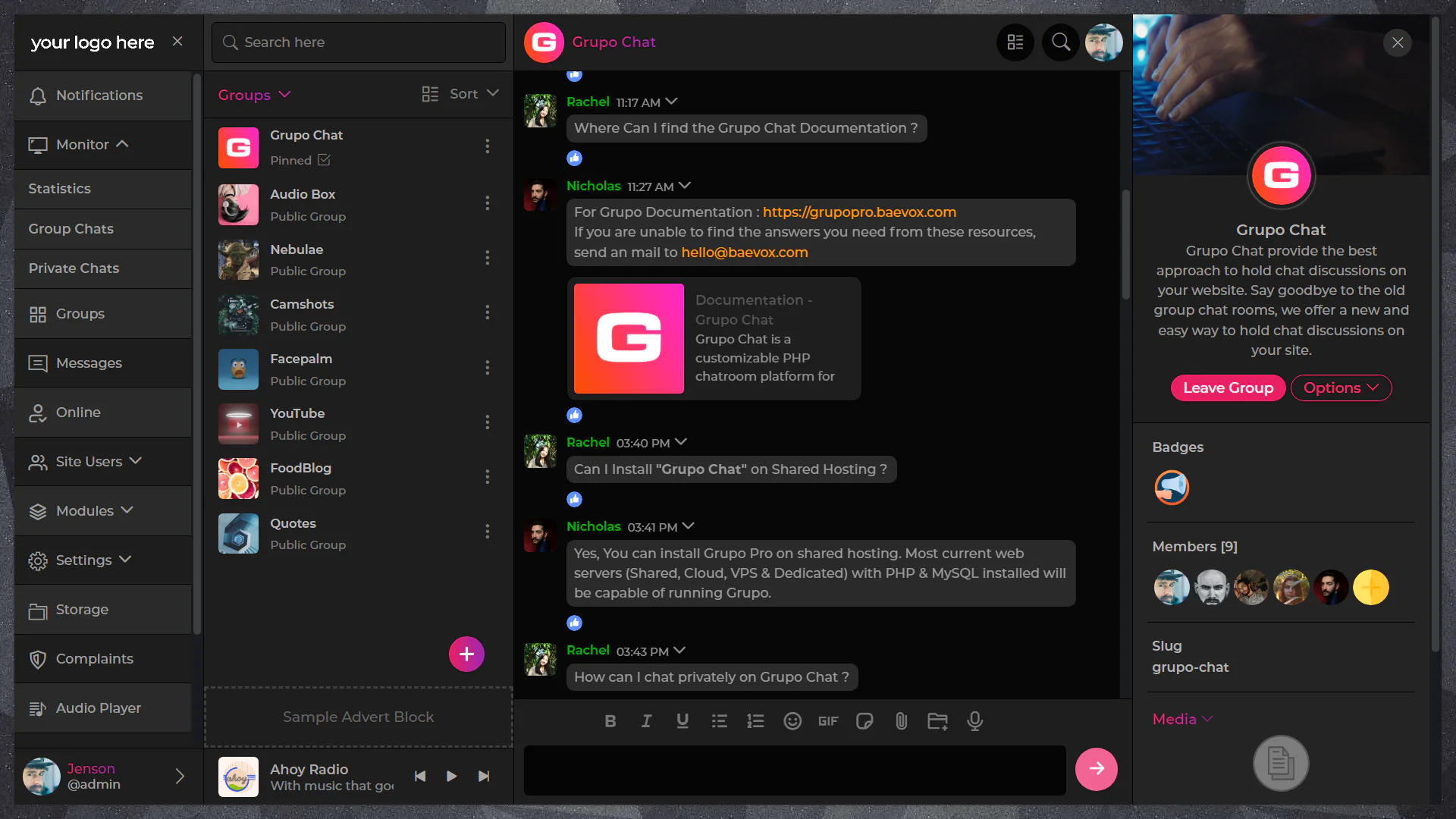Image resolution: width=1456 pixels, height=819 pixels.
Task: Open the panel list icon in chat header
Action: click(x=1015, y=42)
